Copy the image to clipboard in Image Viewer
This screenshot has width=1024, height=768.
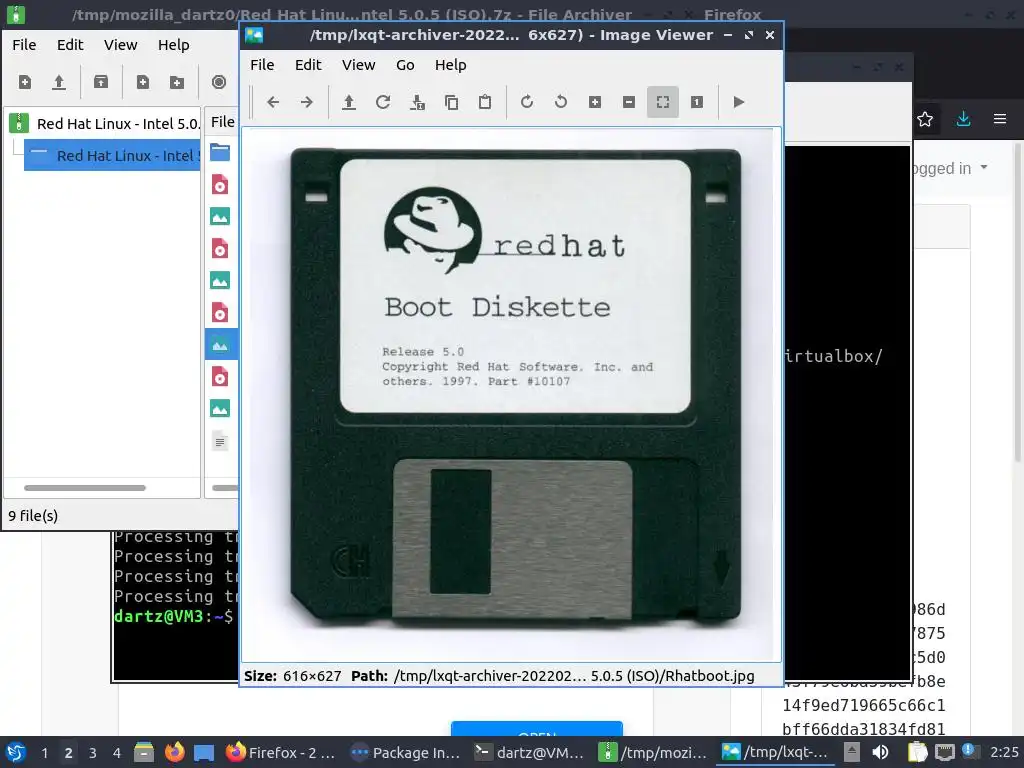point(451,102)
